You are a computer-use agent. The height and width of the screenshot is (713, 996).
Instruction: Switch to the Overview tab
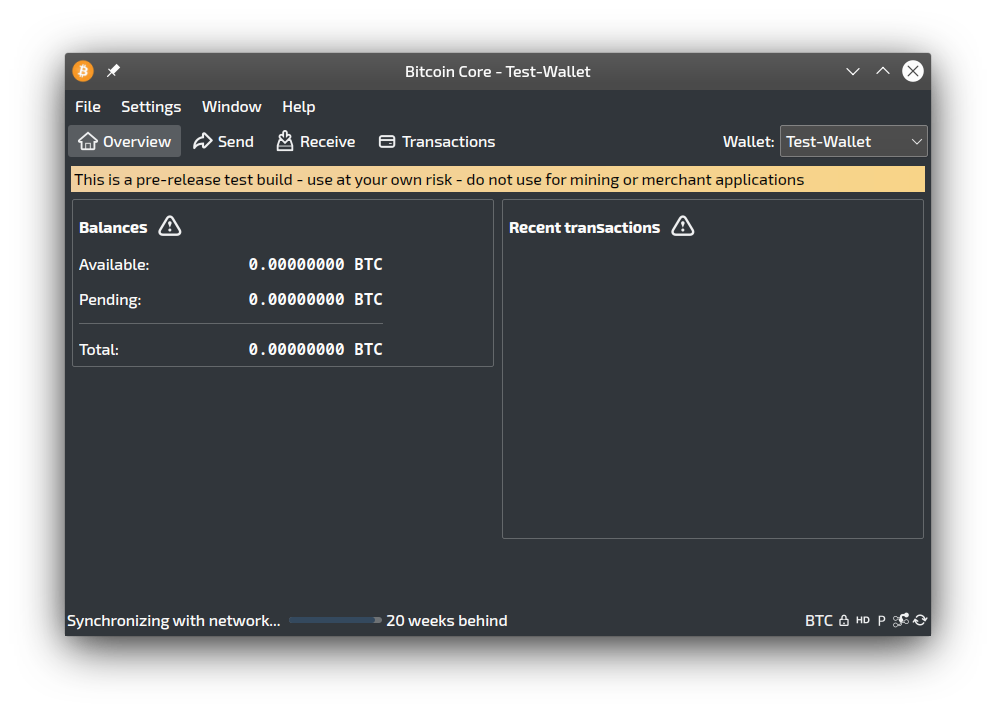[124, 141]
